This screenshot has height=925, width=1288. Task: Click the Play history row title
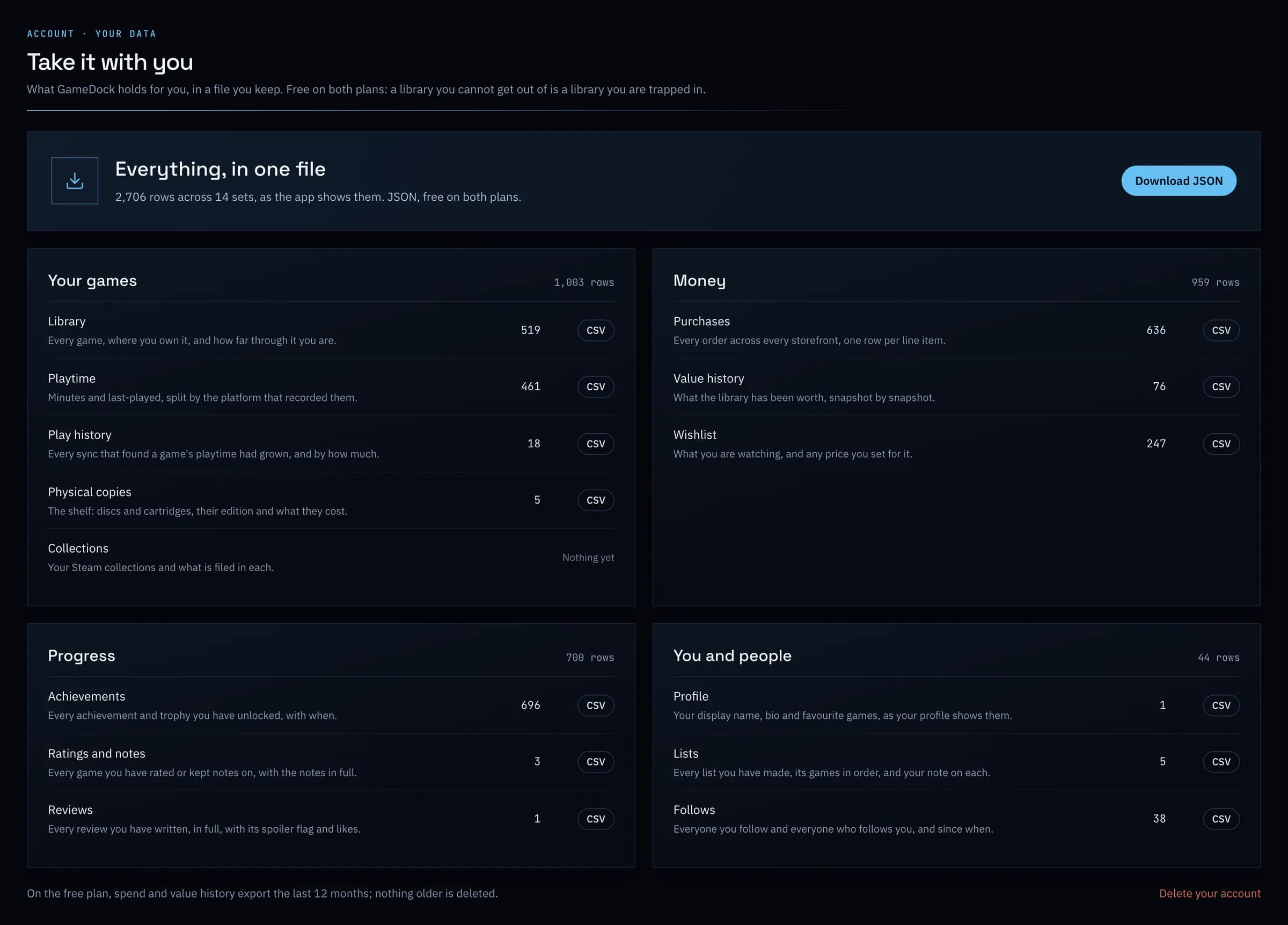click(x=79, y=435)
